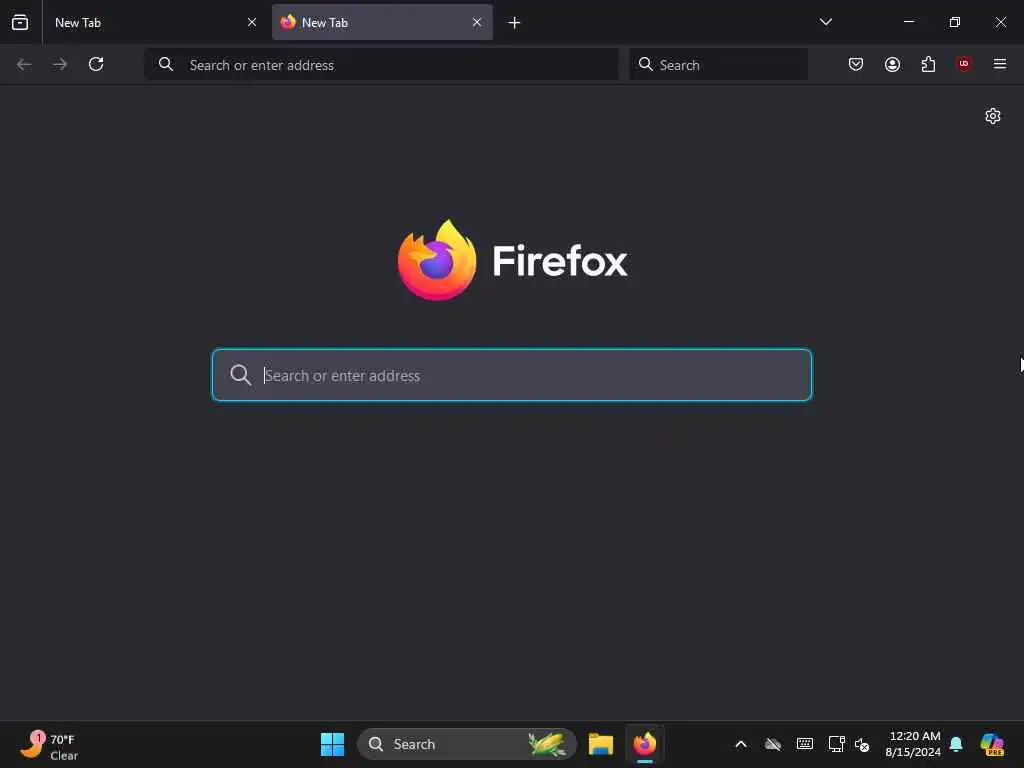Click magnifier icon in address bar
Image resolution: width=1024 pixels, height=768 pixels.
(x=166, y=64)
